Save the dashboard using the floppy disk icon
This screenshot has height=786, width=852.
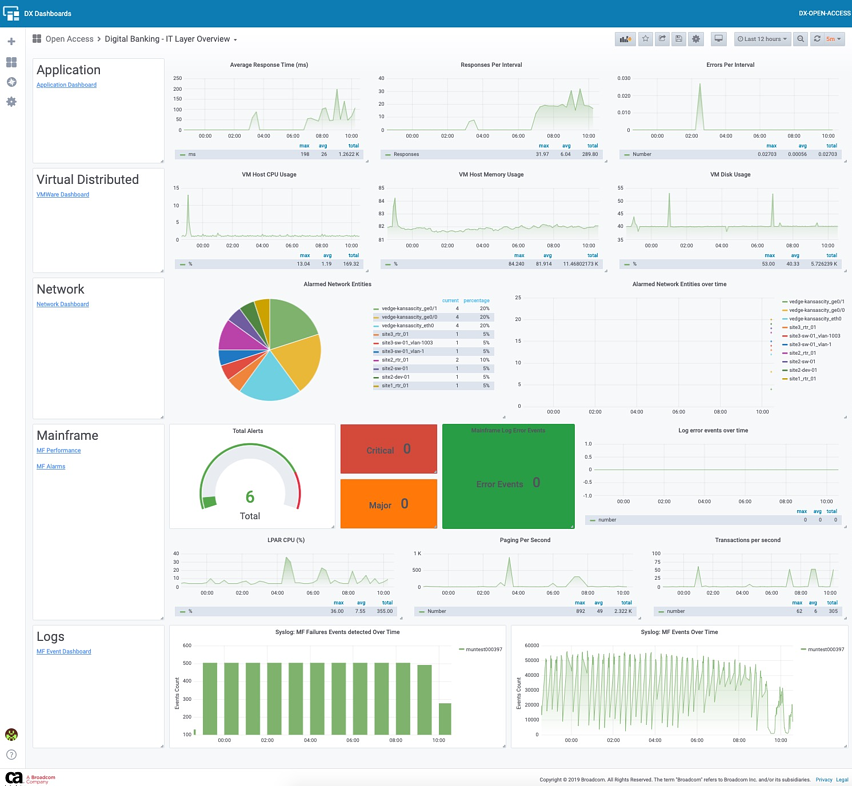pyautogui.click(x=679, y=39)
